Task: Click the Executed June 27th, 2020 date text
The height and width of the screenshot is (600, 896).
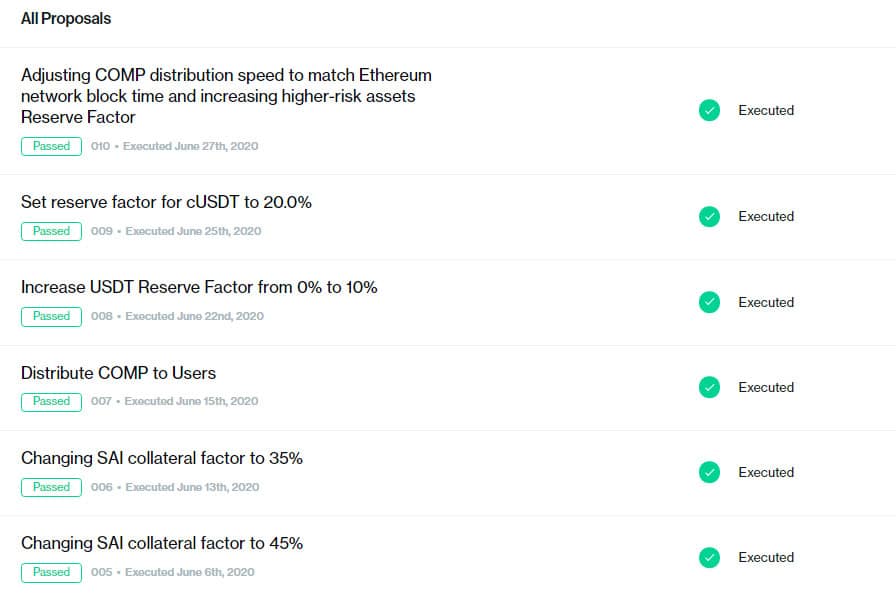Action: (190, 146)
